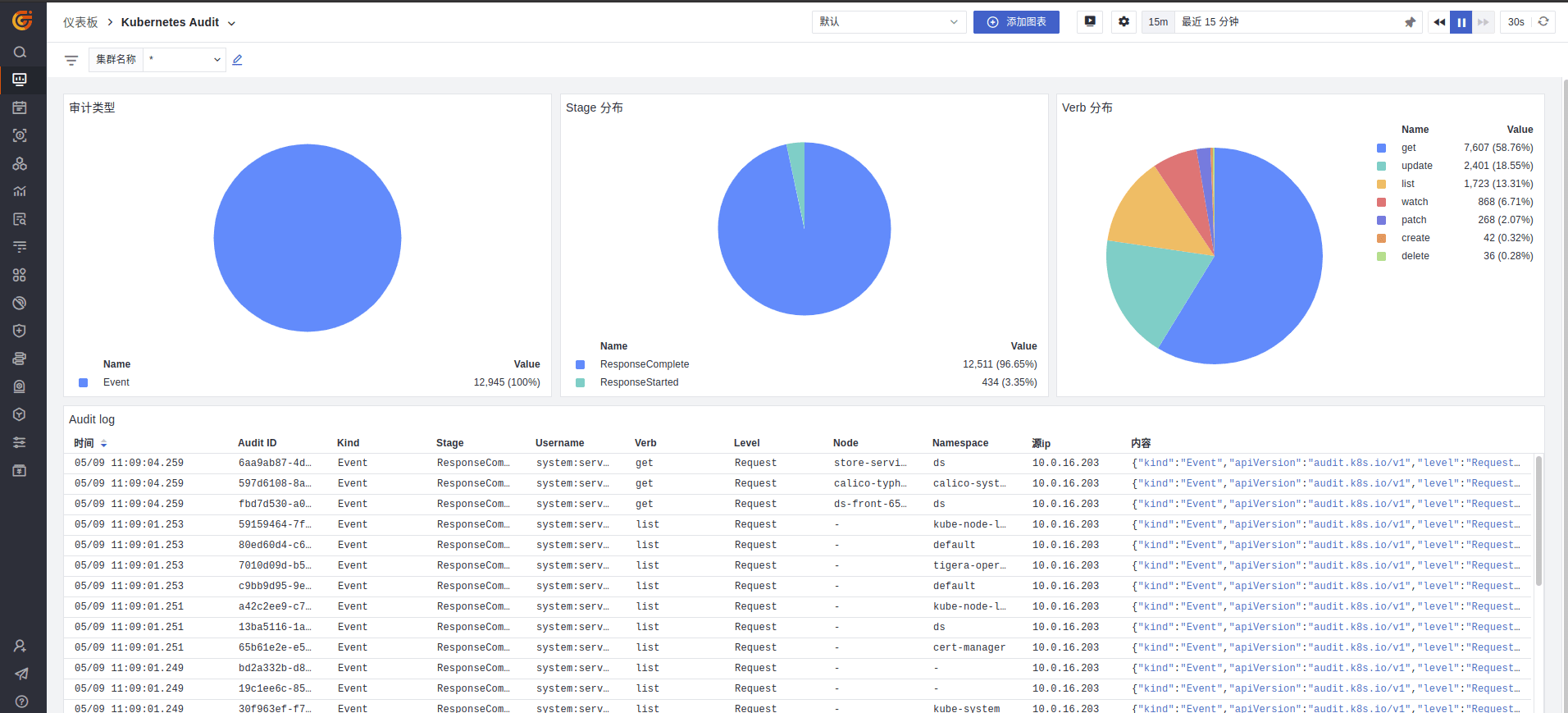Click the orange product logo at top left
Viewport: 1568px width, 713px height.
[x=22, y=21]
